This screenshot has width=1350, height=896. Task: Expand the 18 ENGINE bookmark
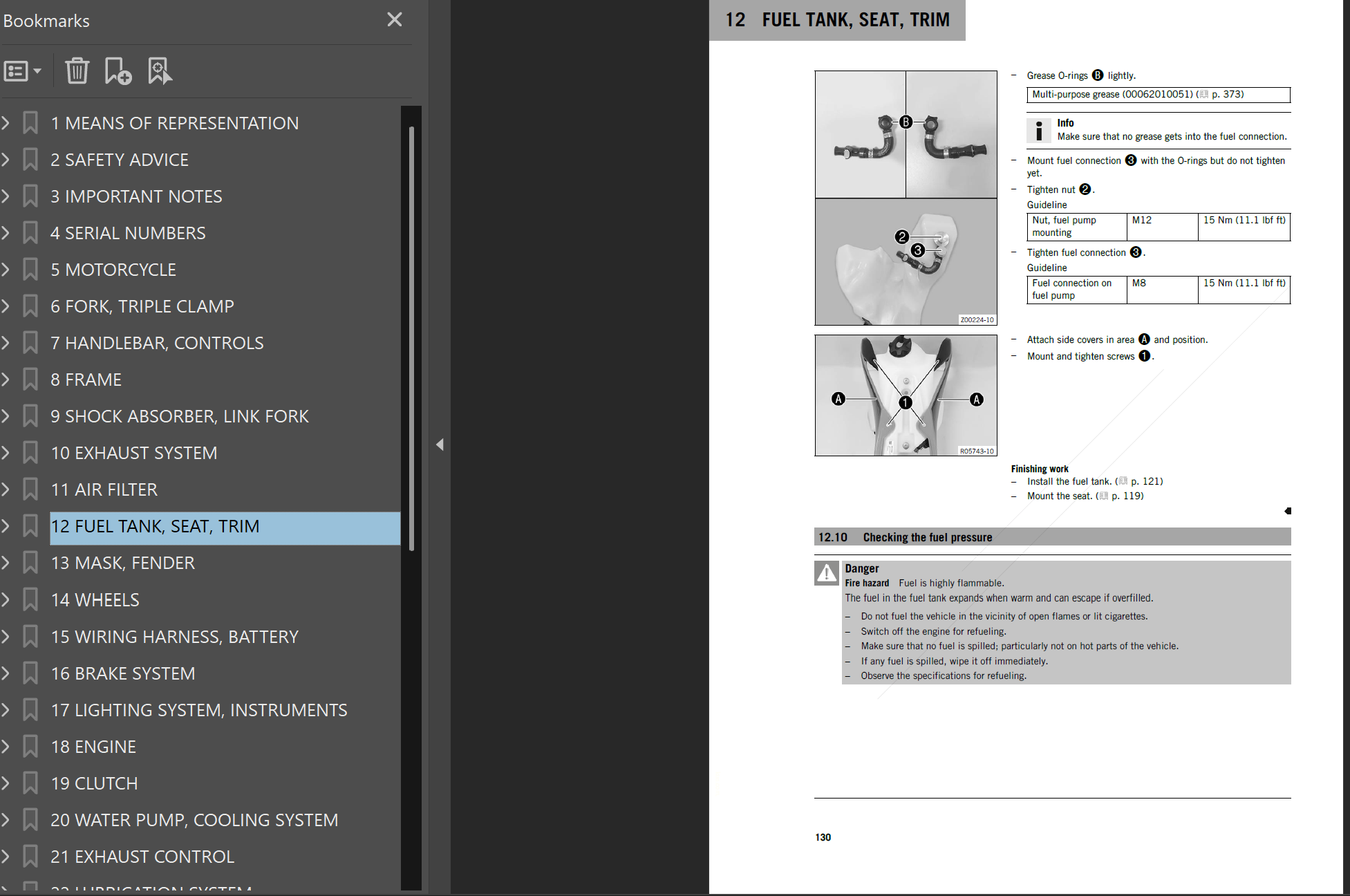[6, 747]
